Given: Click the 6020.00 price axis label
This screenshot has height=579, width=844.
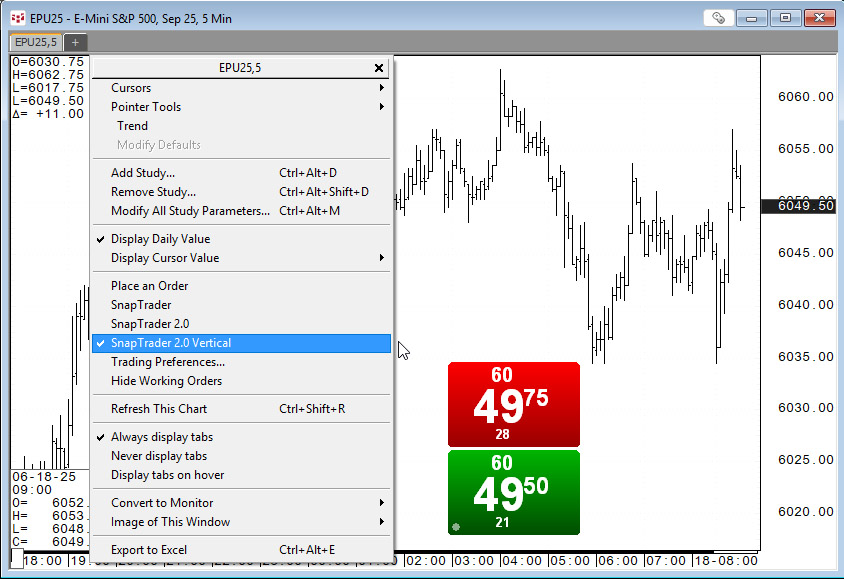Looking at the screenshot, I should pyautogui.click(x=806, y=512).
